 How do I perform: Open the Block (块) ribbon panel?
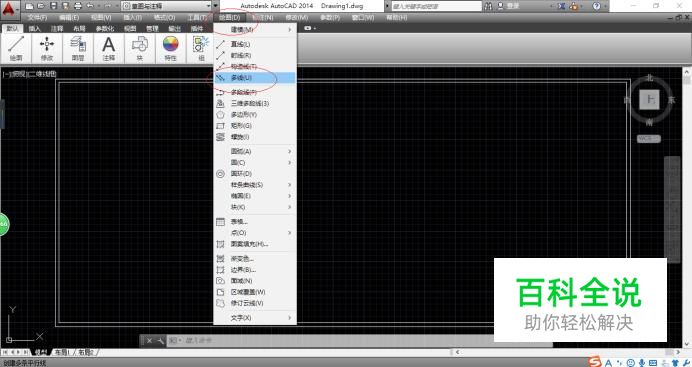click(x=139, y=48)
